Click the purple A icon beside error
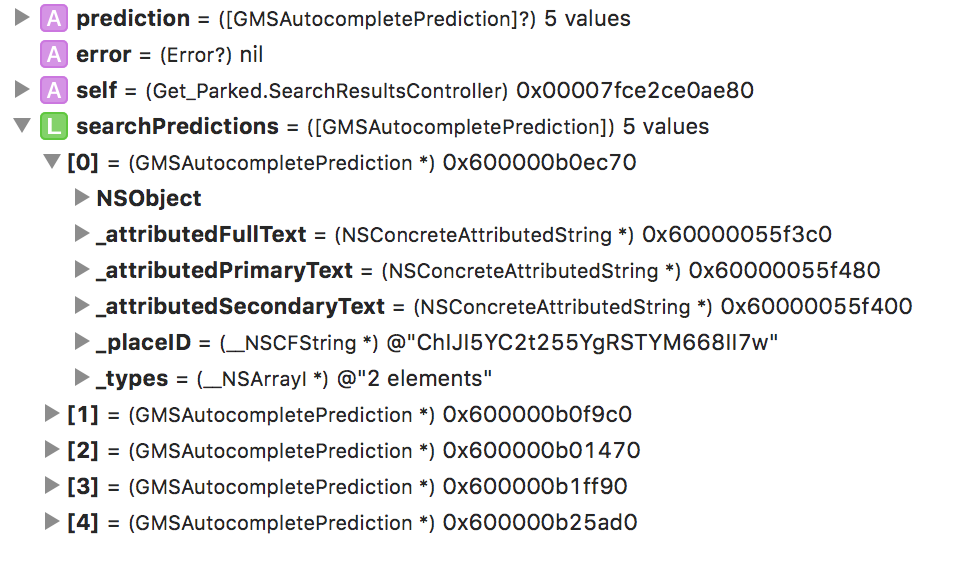 tap(52, 54)
